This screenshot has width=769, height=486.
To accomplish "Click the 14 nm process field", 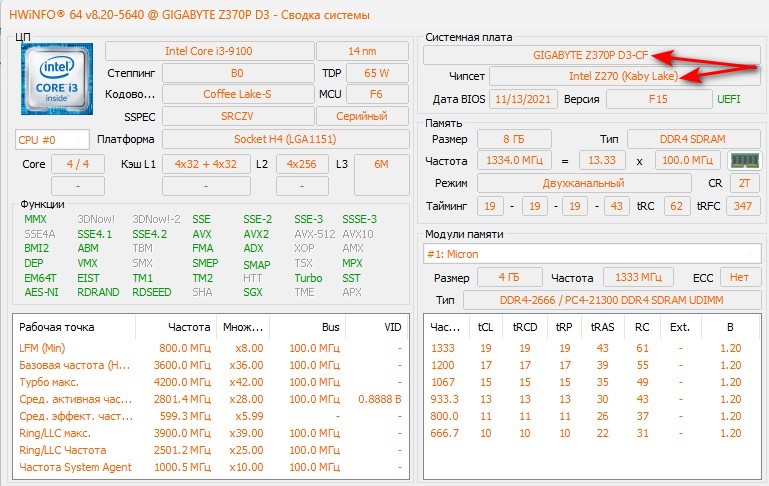I will [362, 51].
